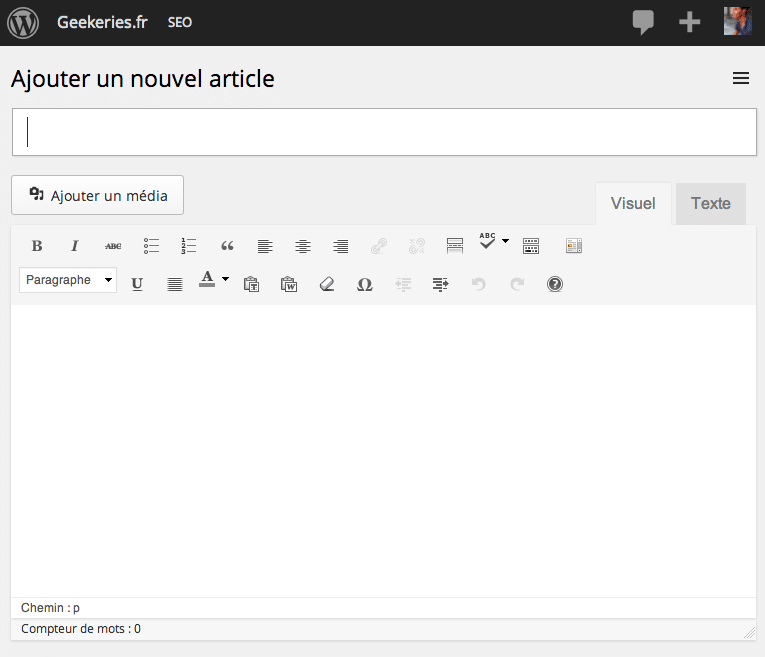Align text left
Screen dimensions: 765x657
coord(265,246)
